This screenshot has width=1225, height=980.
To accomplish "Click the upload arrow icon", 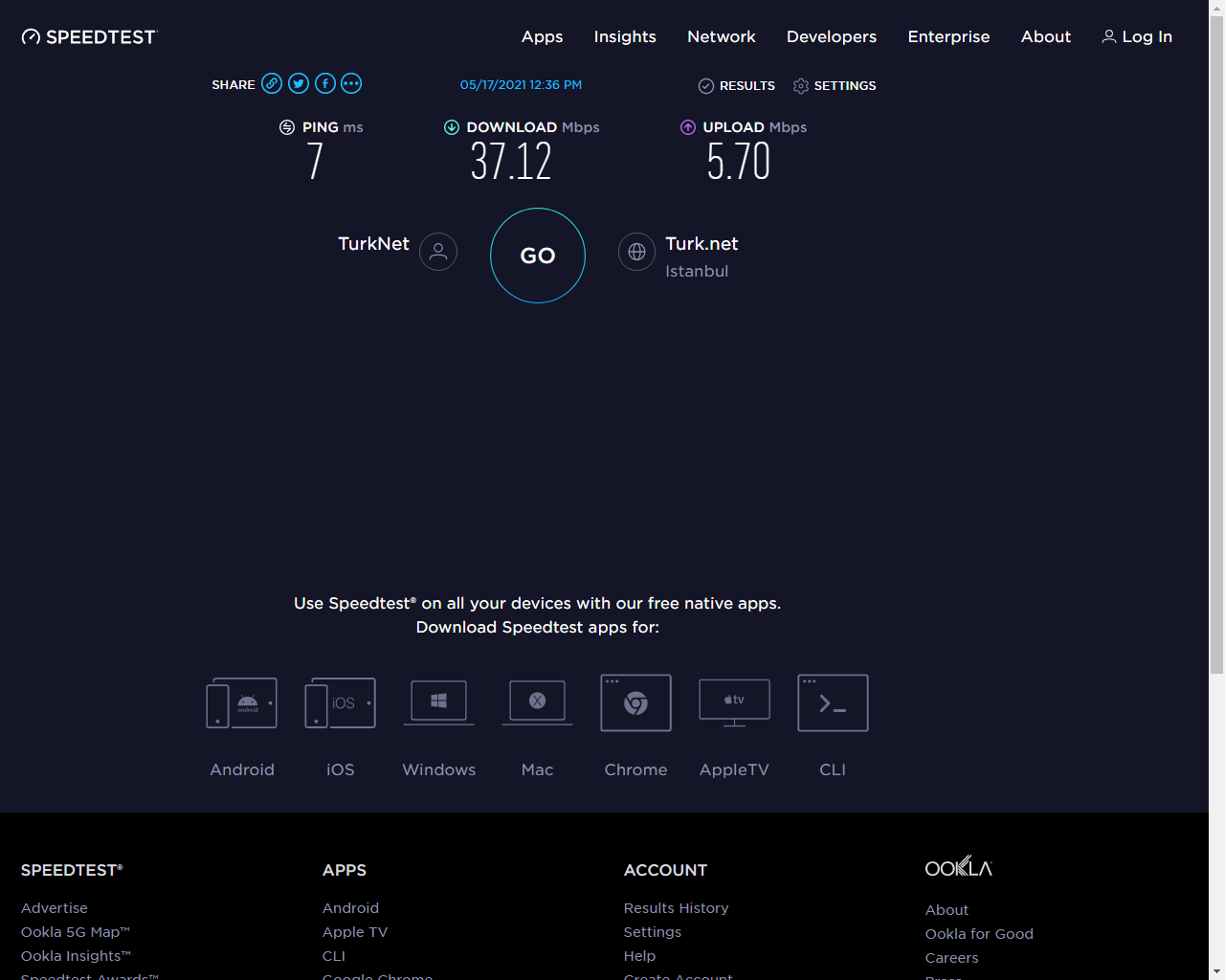I will coord(688,127).
